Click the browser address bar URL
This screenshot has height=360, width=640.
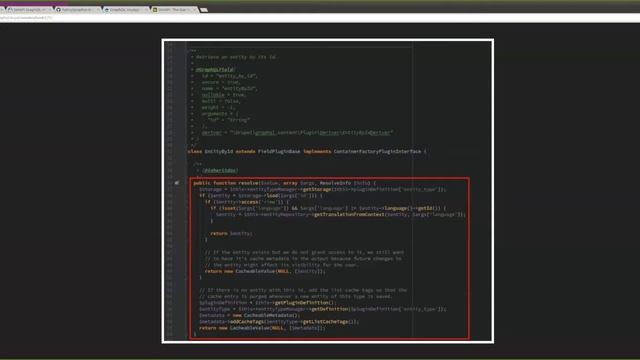click(26, 18)
